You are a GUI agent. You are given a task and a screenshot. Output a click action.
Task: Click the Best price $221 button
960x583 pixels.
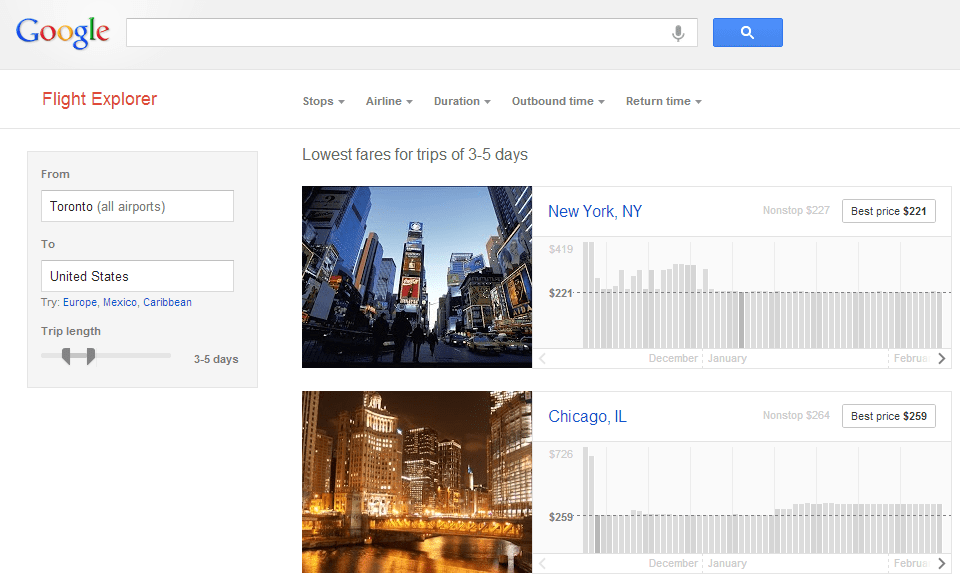point(888,211)
